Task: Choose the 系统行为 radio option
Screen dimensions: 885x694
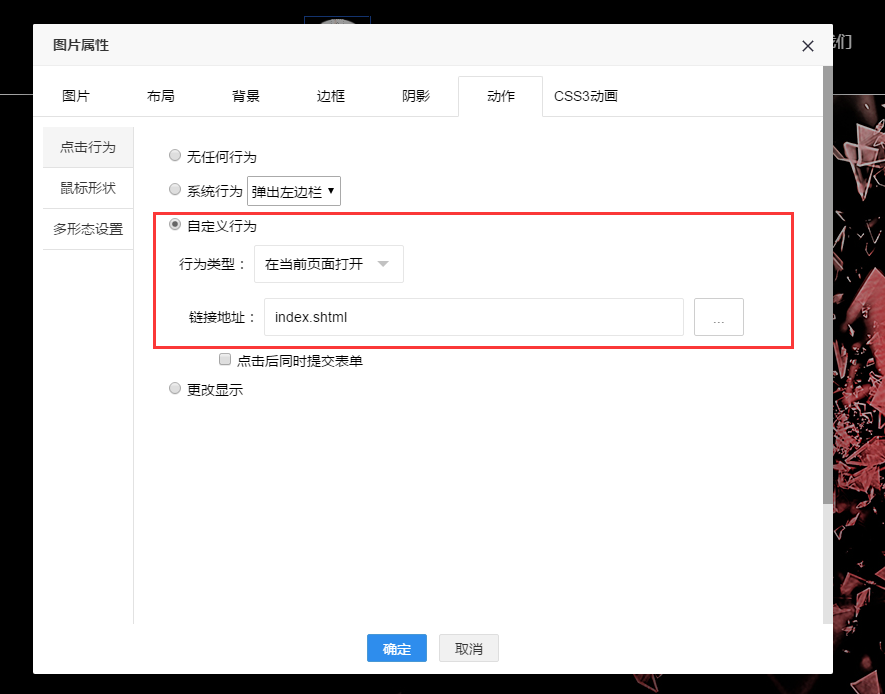Action: point(175,190)
